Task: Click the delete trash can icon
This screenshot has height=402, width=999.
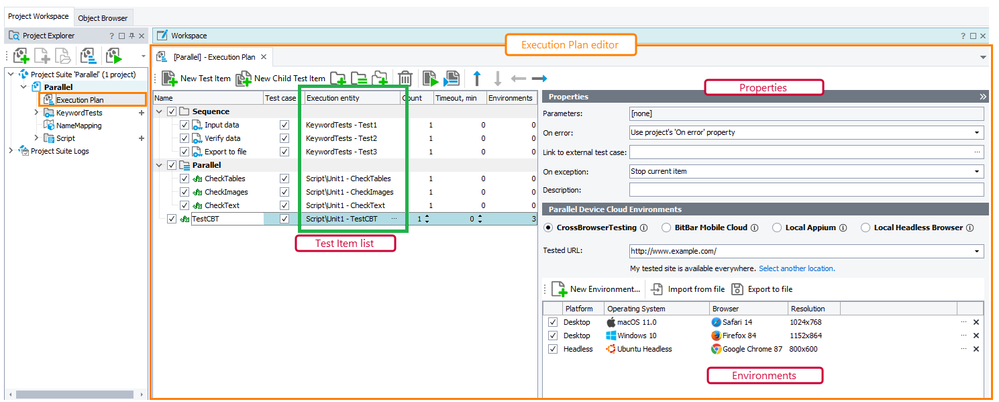Action: pyautogui.click(x=405, y=78)
